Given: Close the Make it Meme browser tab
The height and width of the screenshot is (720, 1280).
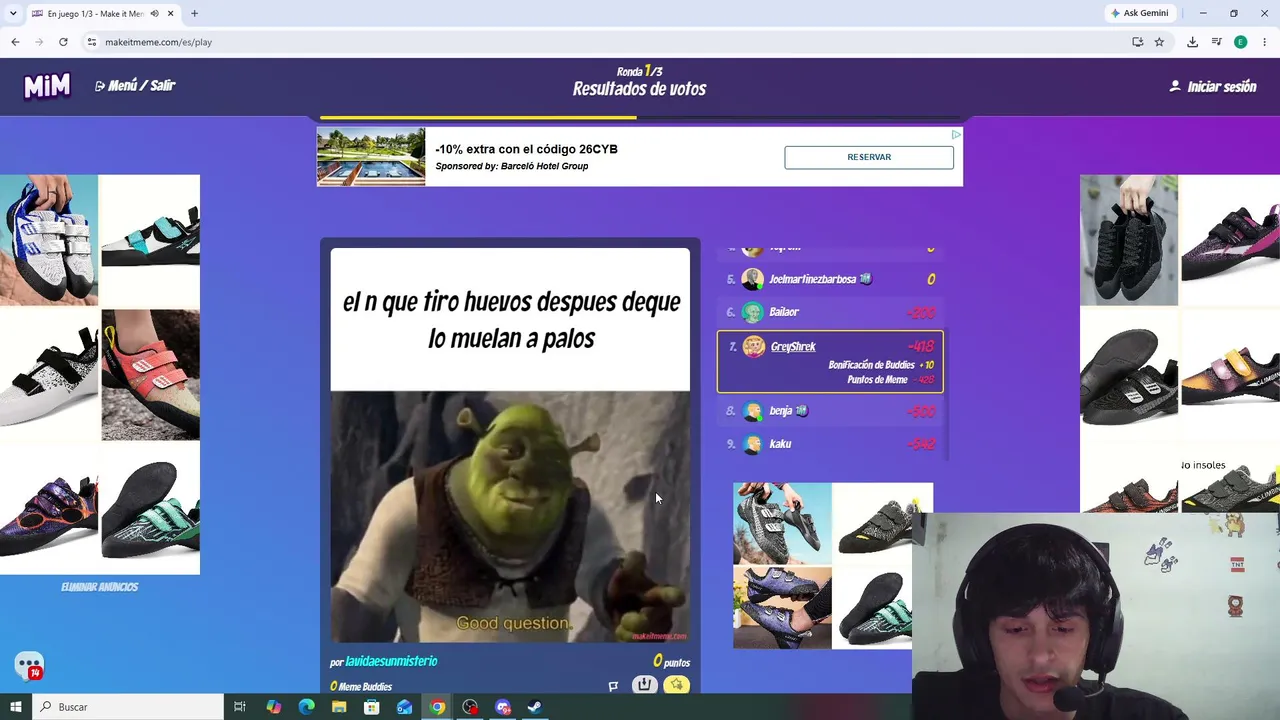Looking at the screenshot, I should (170, 14).
